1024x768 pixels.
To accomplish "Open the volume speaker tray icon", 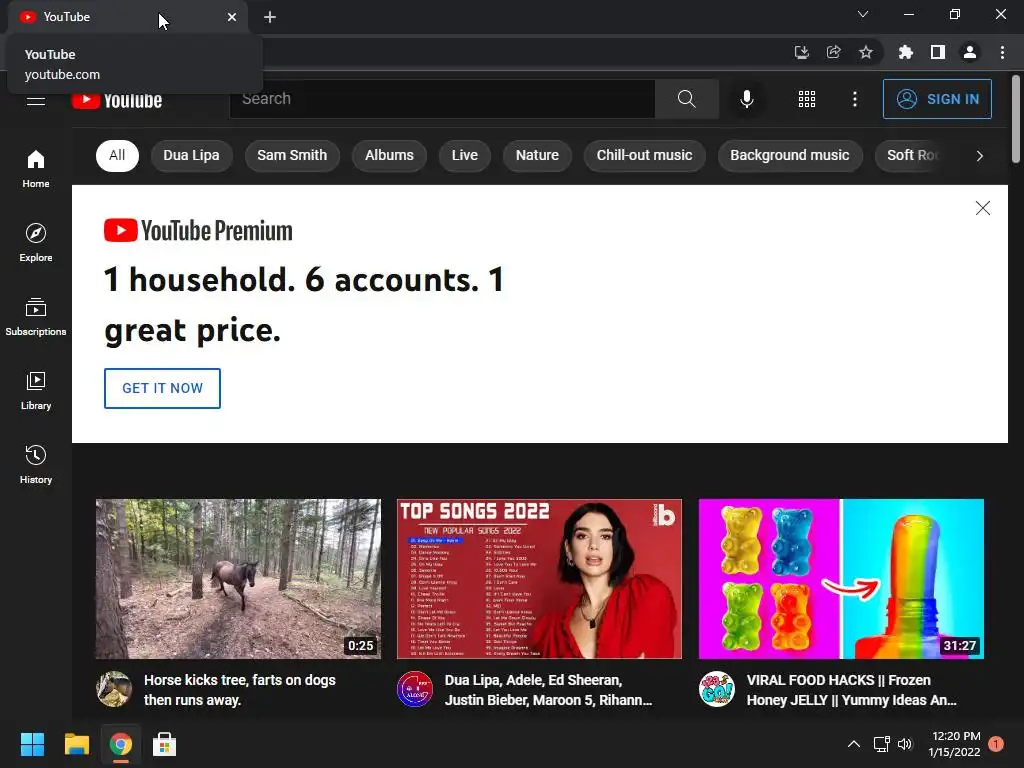I will pyautogui.click(x=905, y=744).
